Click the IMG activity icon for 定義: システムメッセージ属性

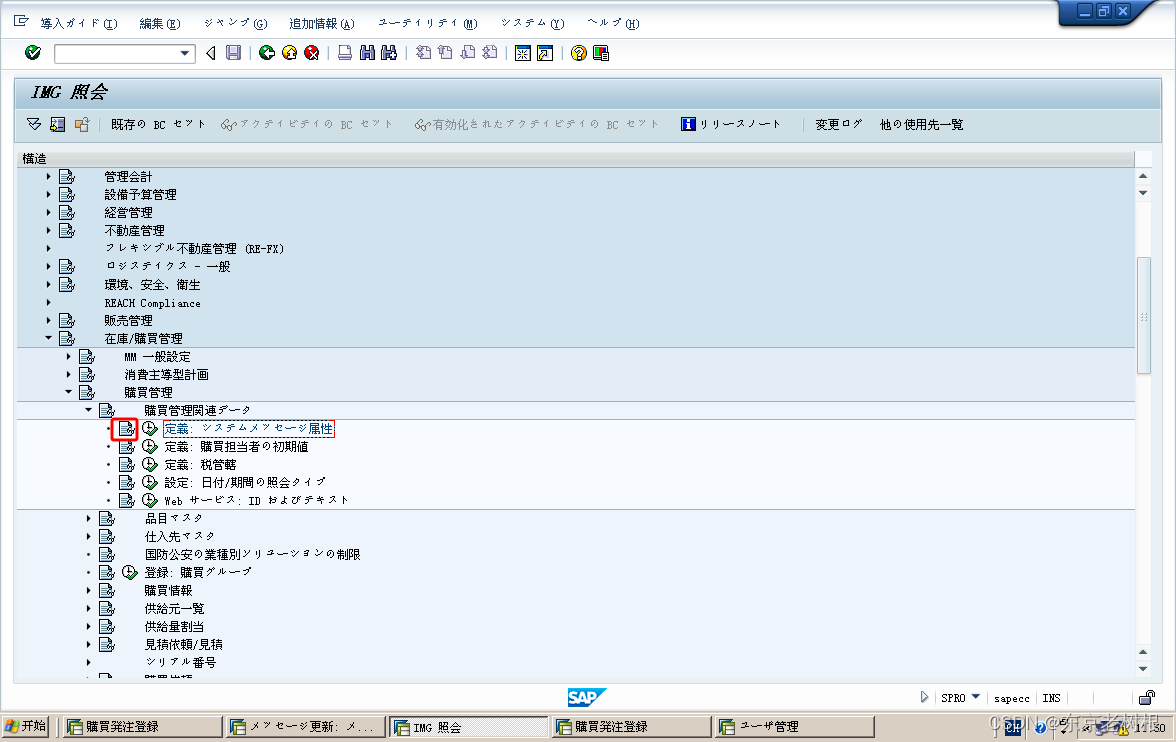coord(127,428)
